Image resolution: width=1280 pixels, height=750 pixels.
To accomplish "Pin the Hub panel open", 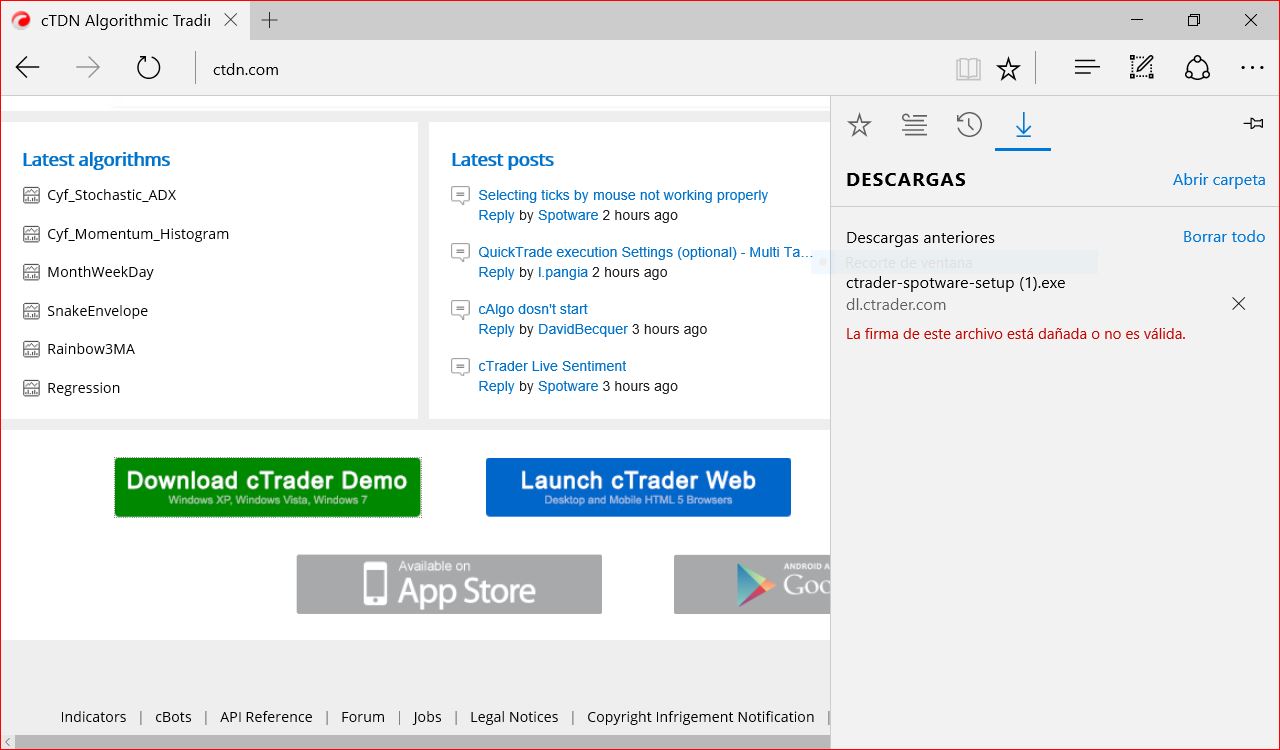I will pos(1253,123).
